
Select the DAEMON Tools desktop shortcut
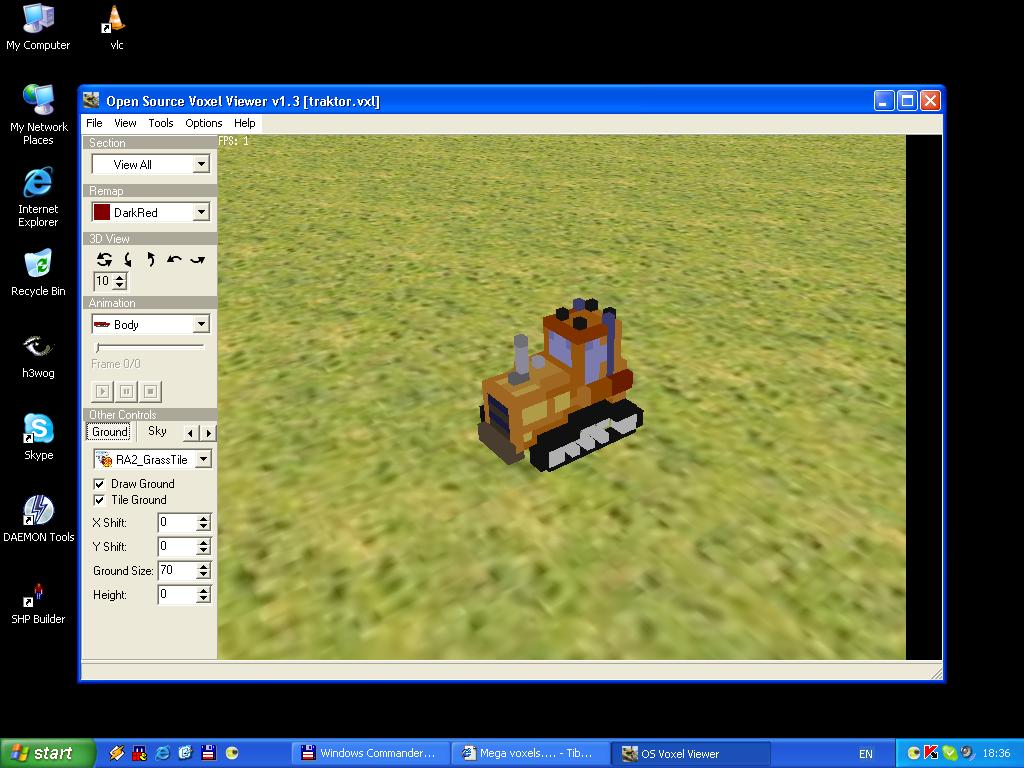click(39, 519)
